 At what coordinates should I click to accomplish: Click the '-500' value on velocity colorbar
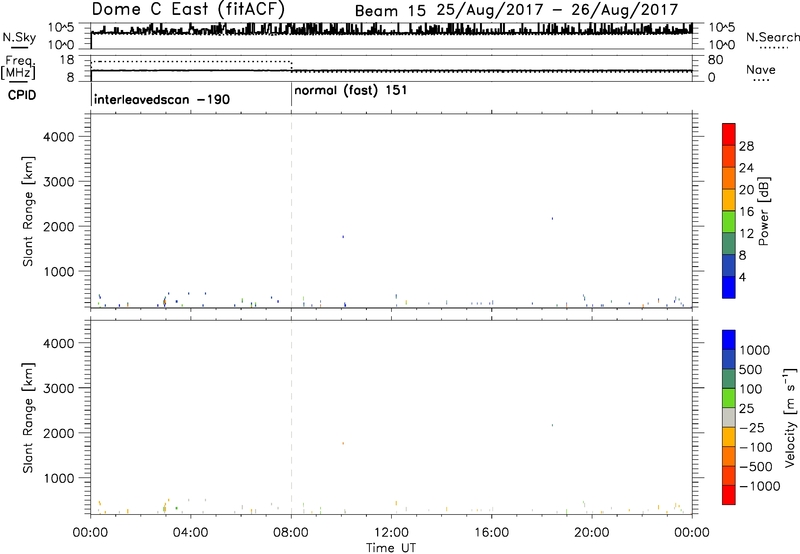[x=756, y=466]
